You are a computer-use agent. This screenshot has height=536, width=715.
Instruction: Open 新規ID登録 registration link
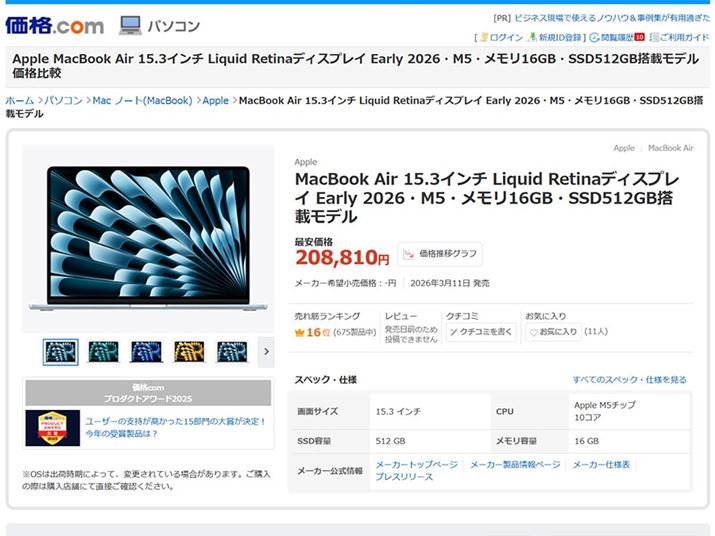coord(557,38)
